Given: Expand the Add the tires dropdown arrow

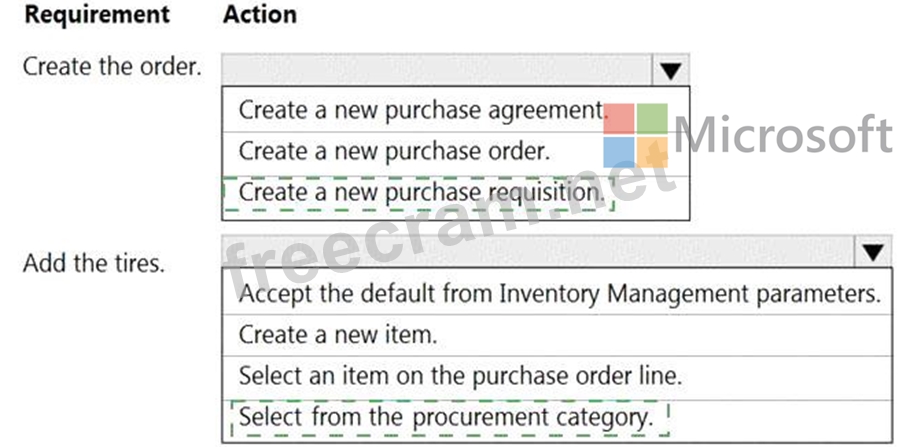Looking at the screenshot, I should pos(873,254).
